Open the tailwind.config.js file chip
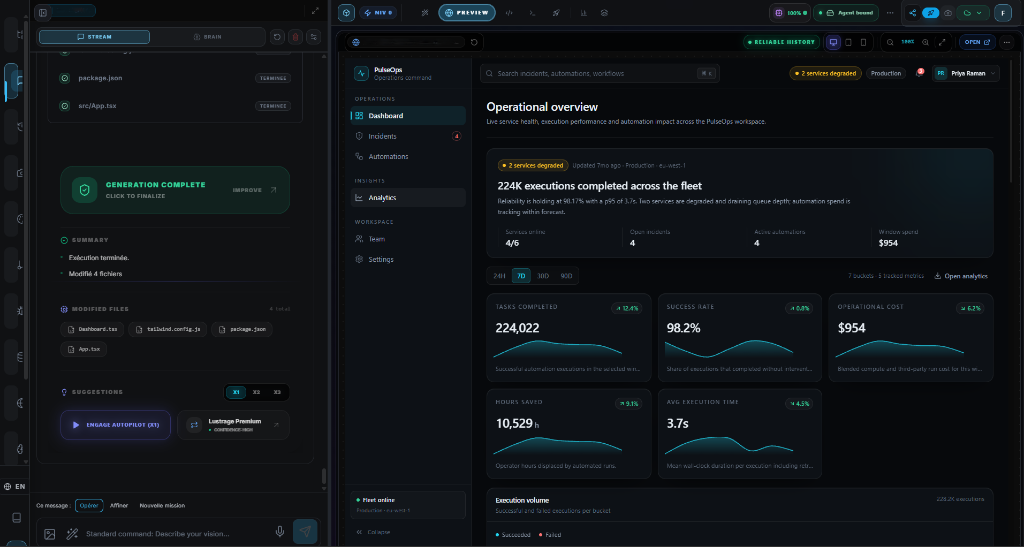The height and width of the screenshot is (547, 1024). click(168, 329)
